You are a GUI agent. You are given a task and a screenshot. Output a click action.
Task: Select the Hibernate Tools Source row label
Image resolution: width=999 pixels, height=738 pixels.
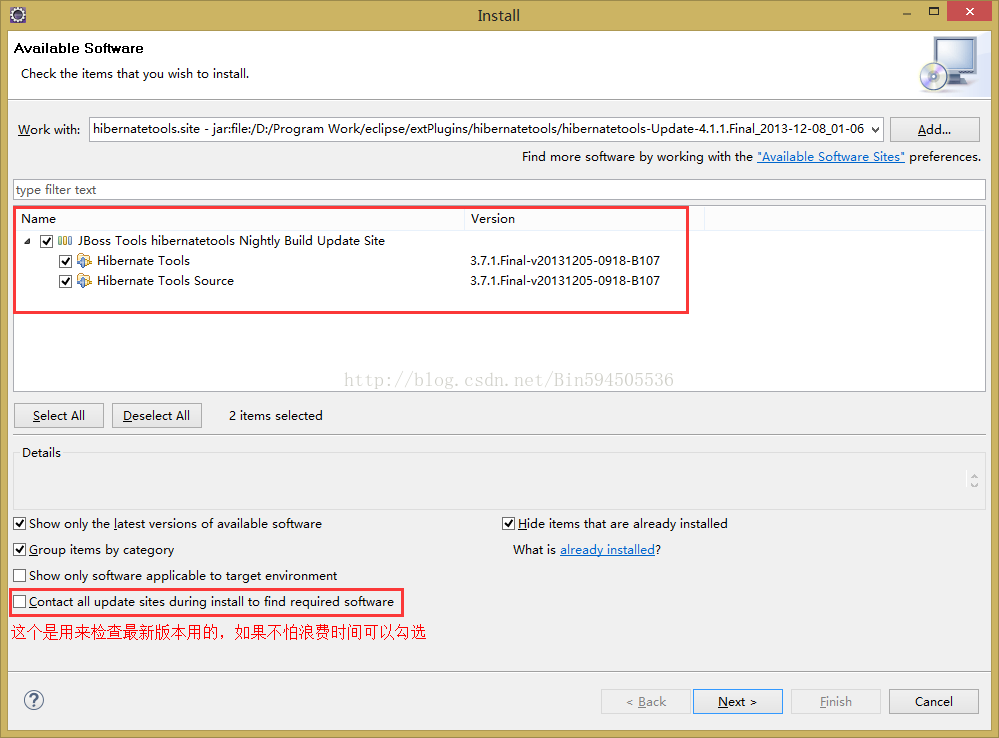[x=165, y=280]
